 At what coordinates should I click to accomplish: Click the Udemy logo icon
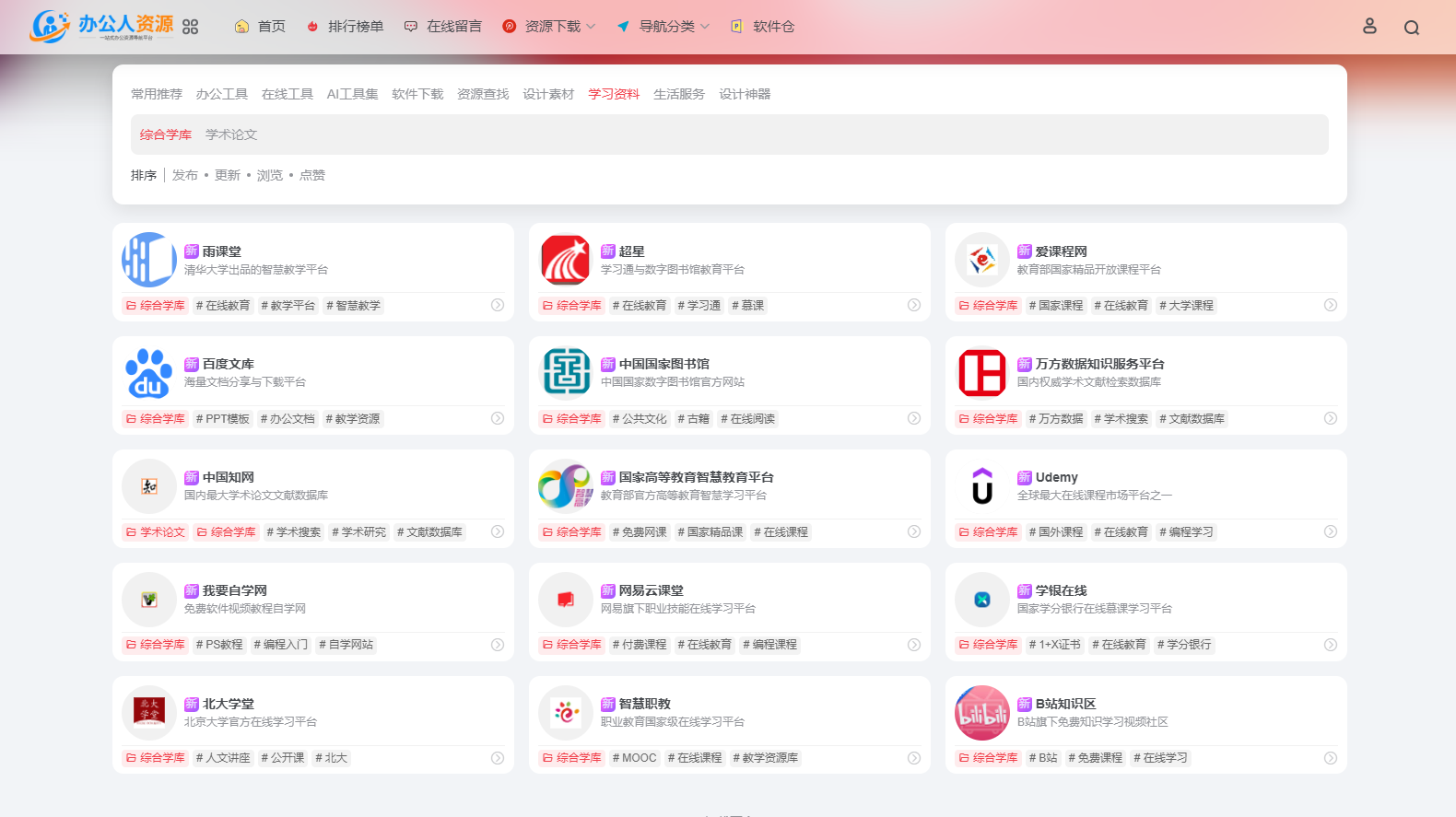982,486
